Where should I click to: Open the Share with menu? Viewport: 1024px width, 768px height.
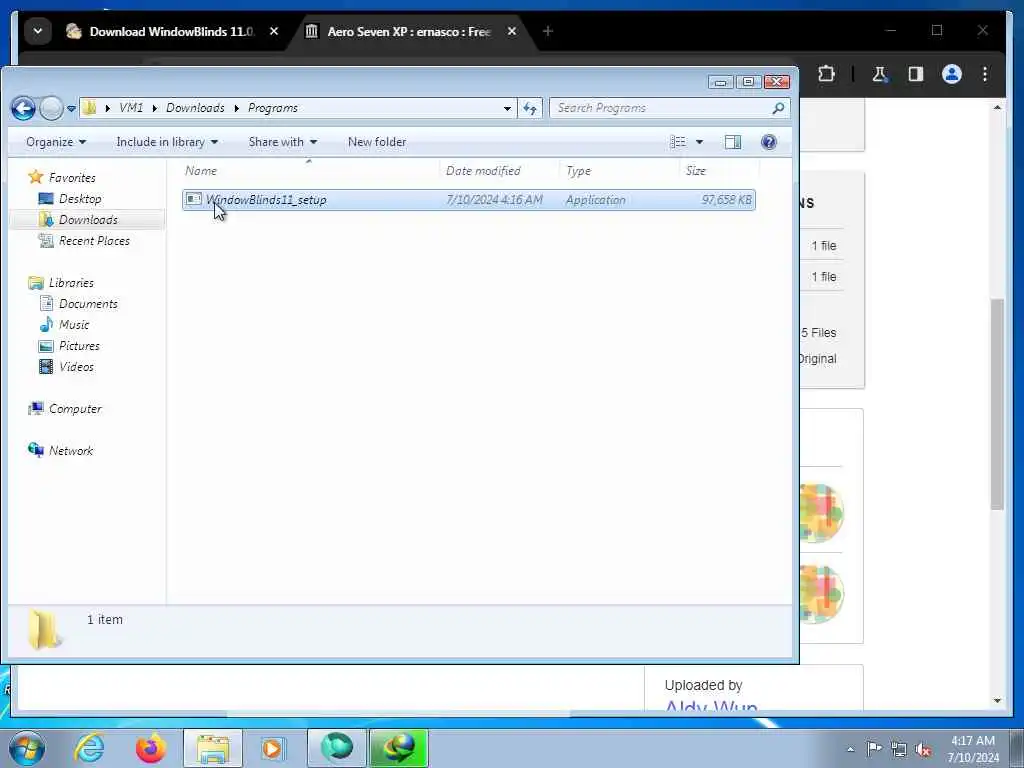tap(282, 142)
